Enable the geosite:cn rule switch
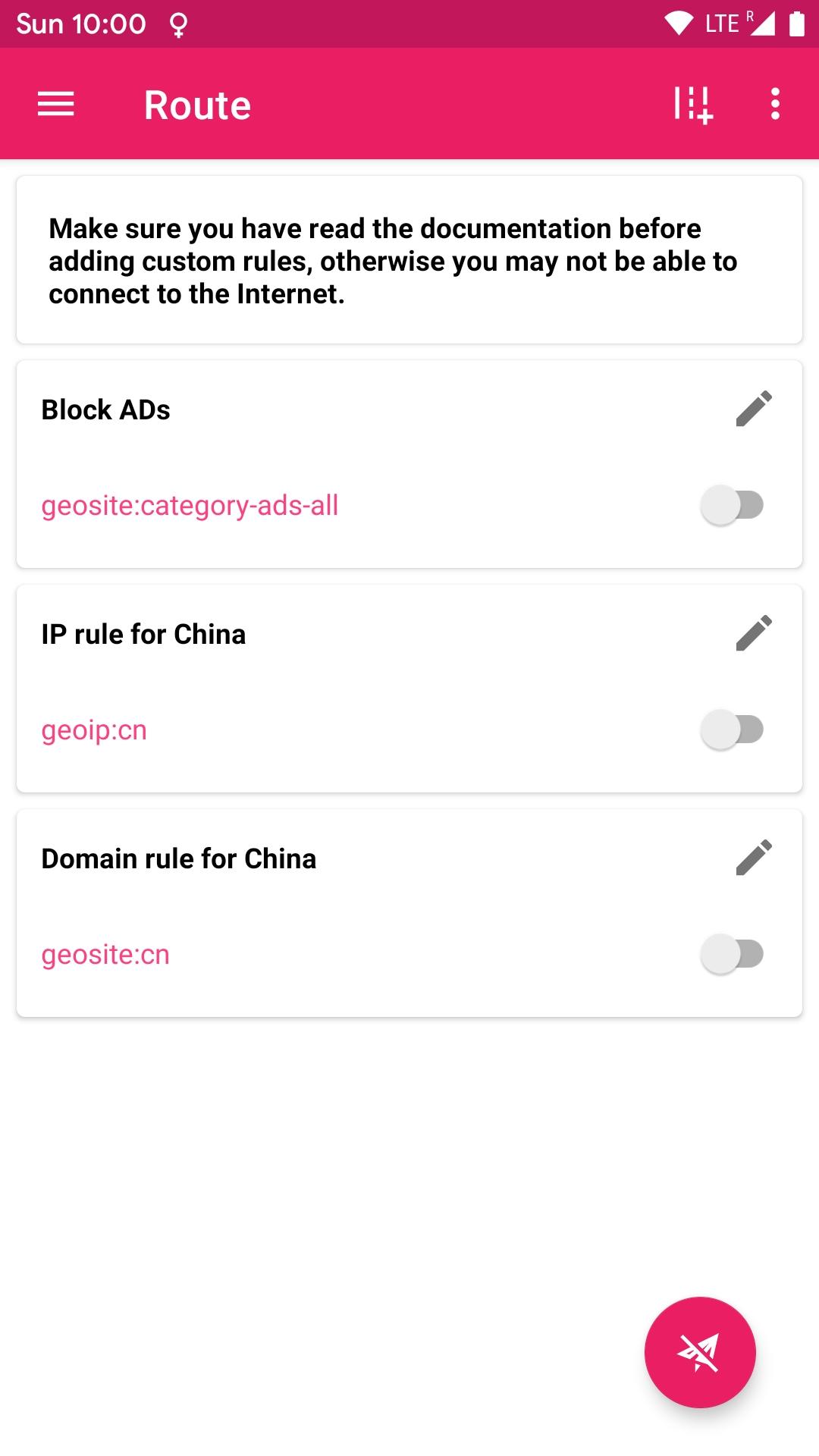Screen dimensions: 819x1456 (x=732, y=954)
